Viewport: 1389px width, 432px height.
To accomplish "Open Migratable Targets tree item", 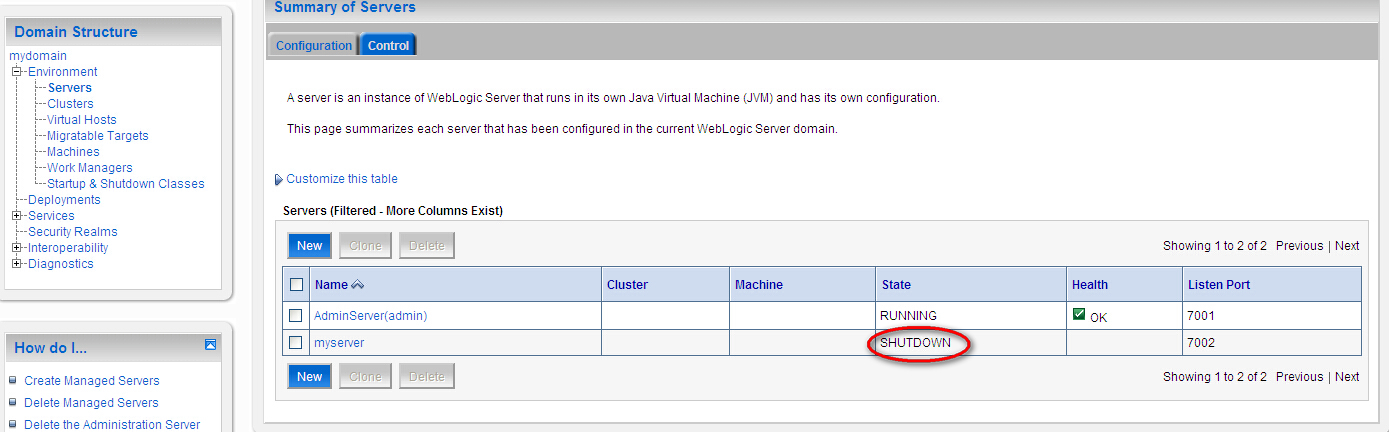I will [98, 136].
